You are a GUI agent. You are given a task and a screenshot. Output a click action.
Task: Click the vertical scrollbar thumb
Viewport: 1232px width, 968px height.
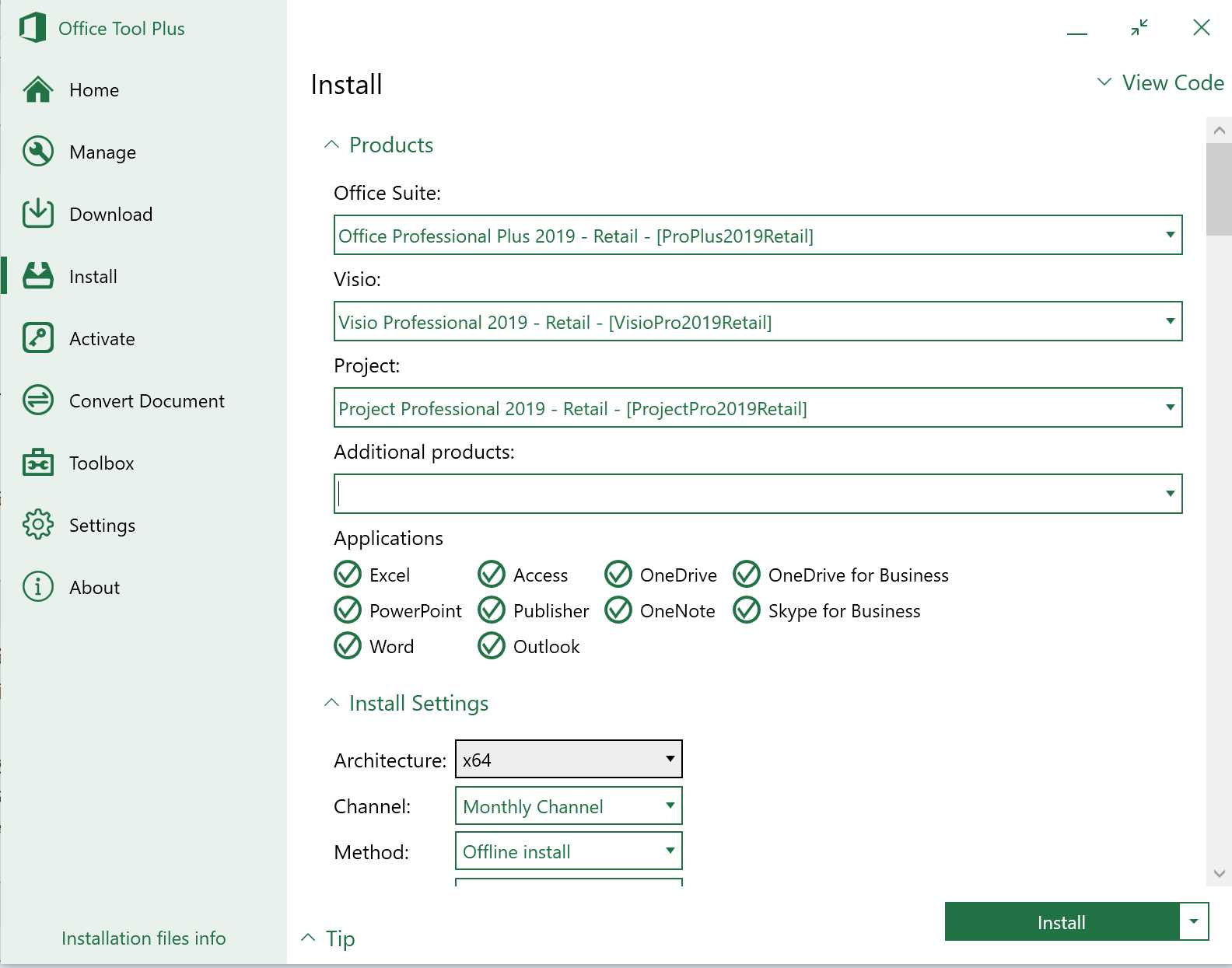tap(1219, 189)
